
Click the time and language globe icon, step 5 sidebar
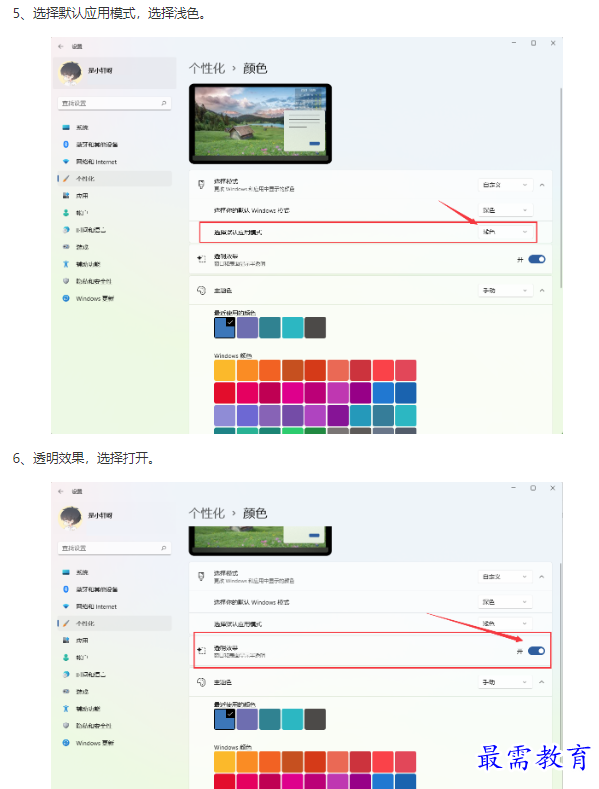[x=66, y=229]
